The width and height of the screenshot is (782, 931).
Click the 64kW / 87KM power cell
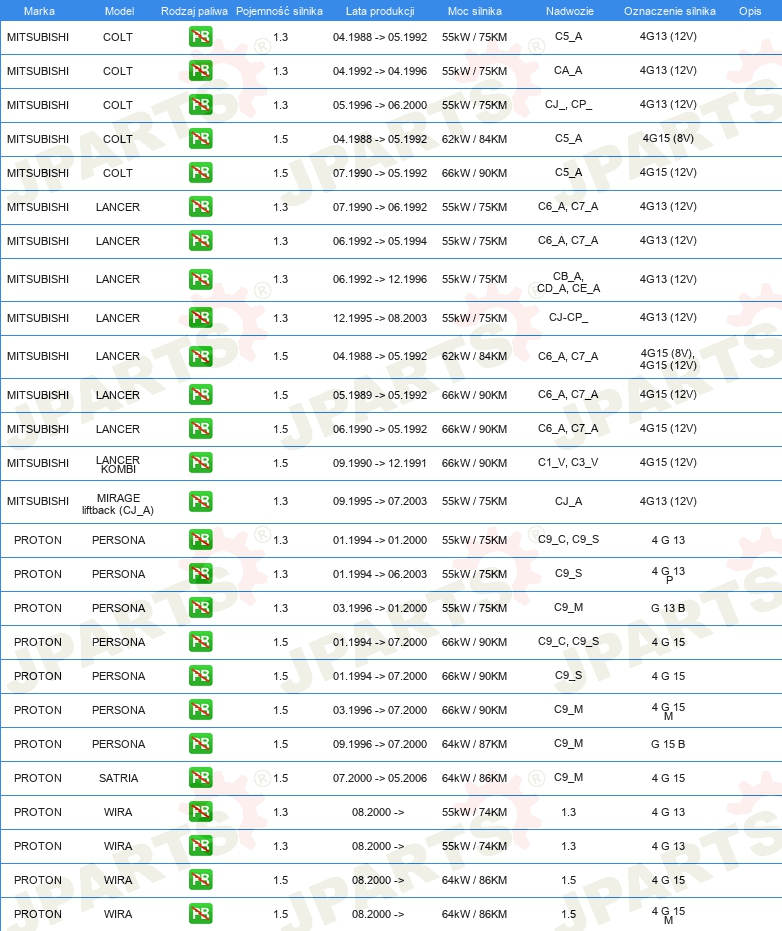click(474, 744)
